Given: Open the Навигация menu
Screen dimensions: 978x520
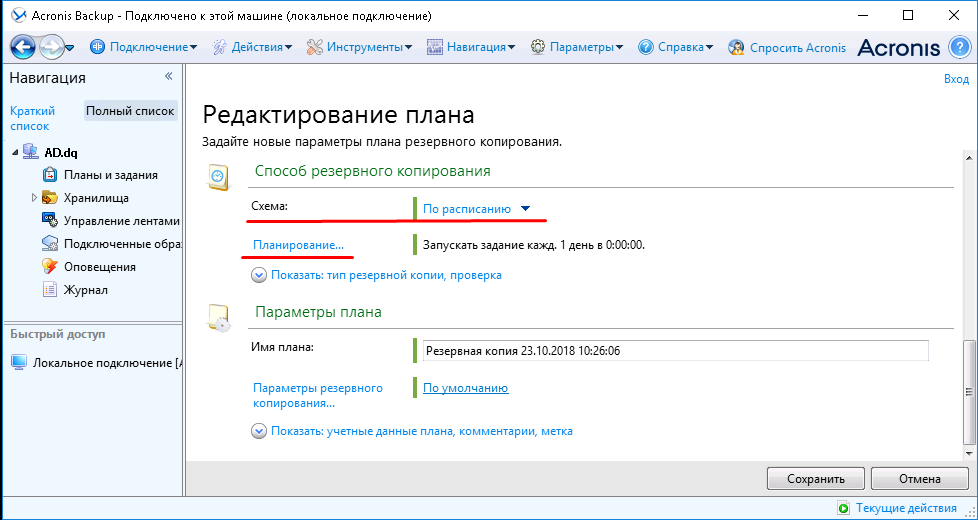Looking at the screenshot, I should 481,47.
